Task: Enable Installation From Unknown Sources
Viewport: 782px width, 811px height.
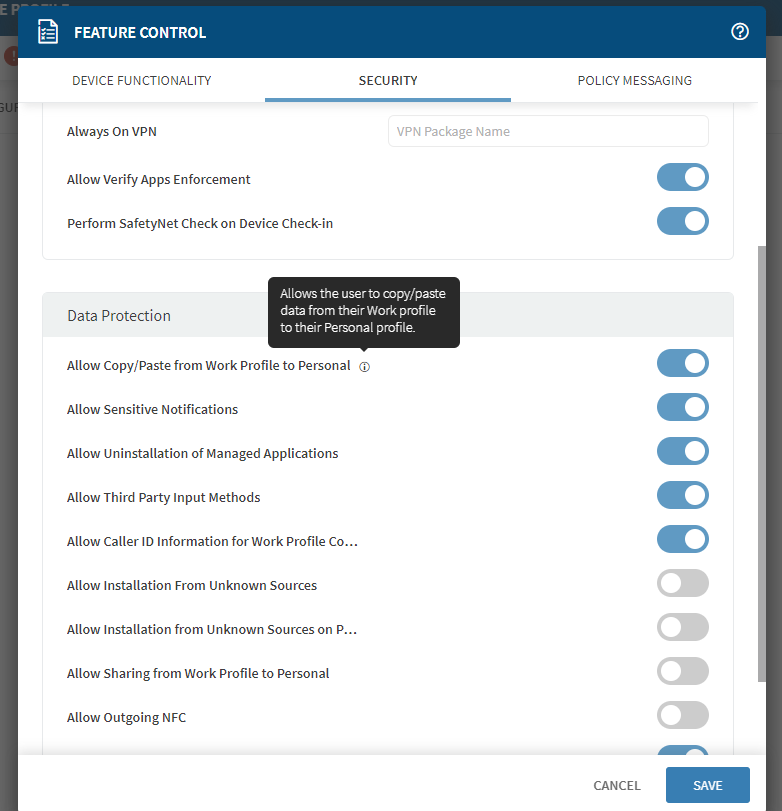Action: [682, 584]
